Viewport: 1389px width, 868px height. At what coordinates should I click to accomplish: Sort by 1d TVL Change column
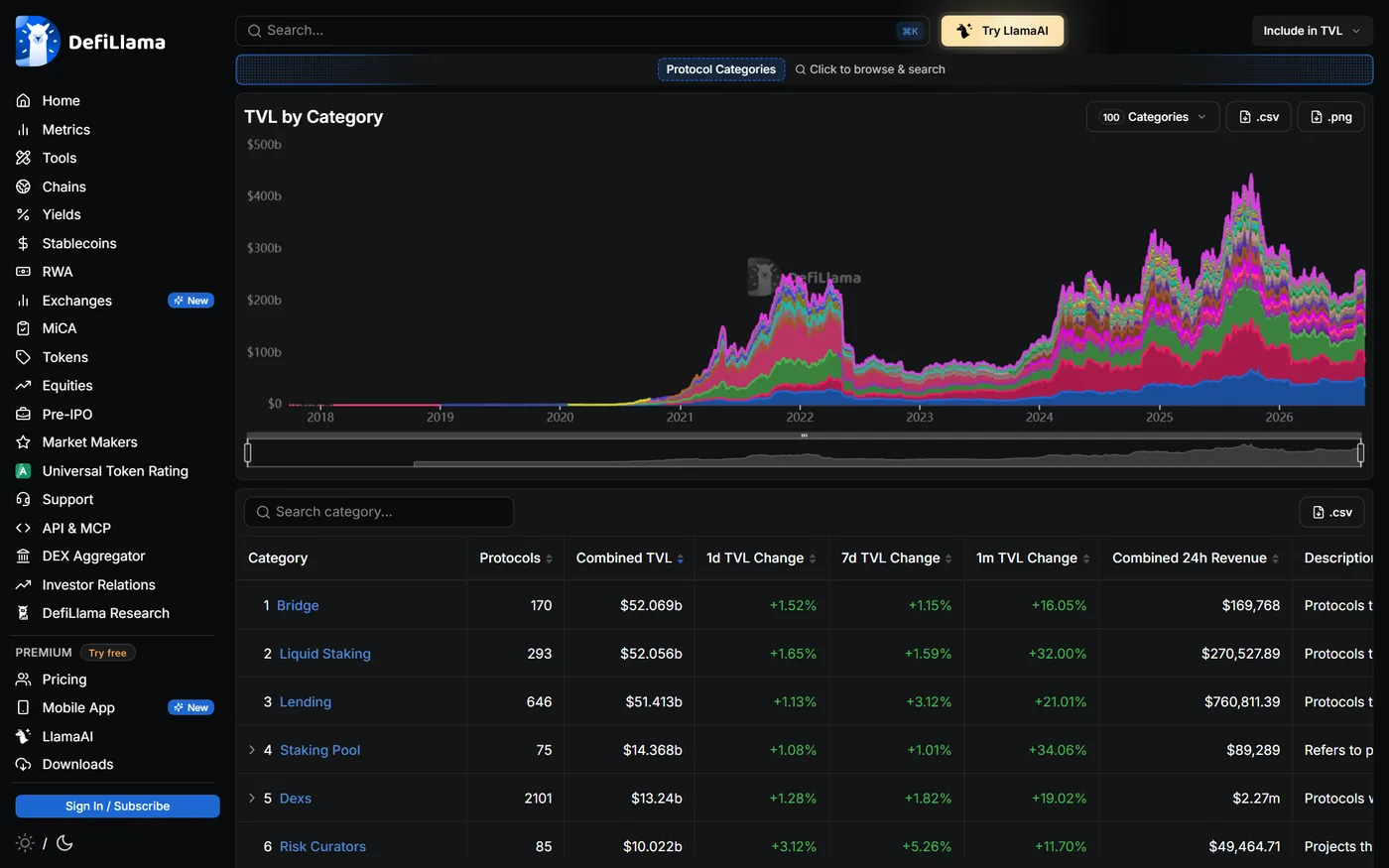[x=761, y=558]
